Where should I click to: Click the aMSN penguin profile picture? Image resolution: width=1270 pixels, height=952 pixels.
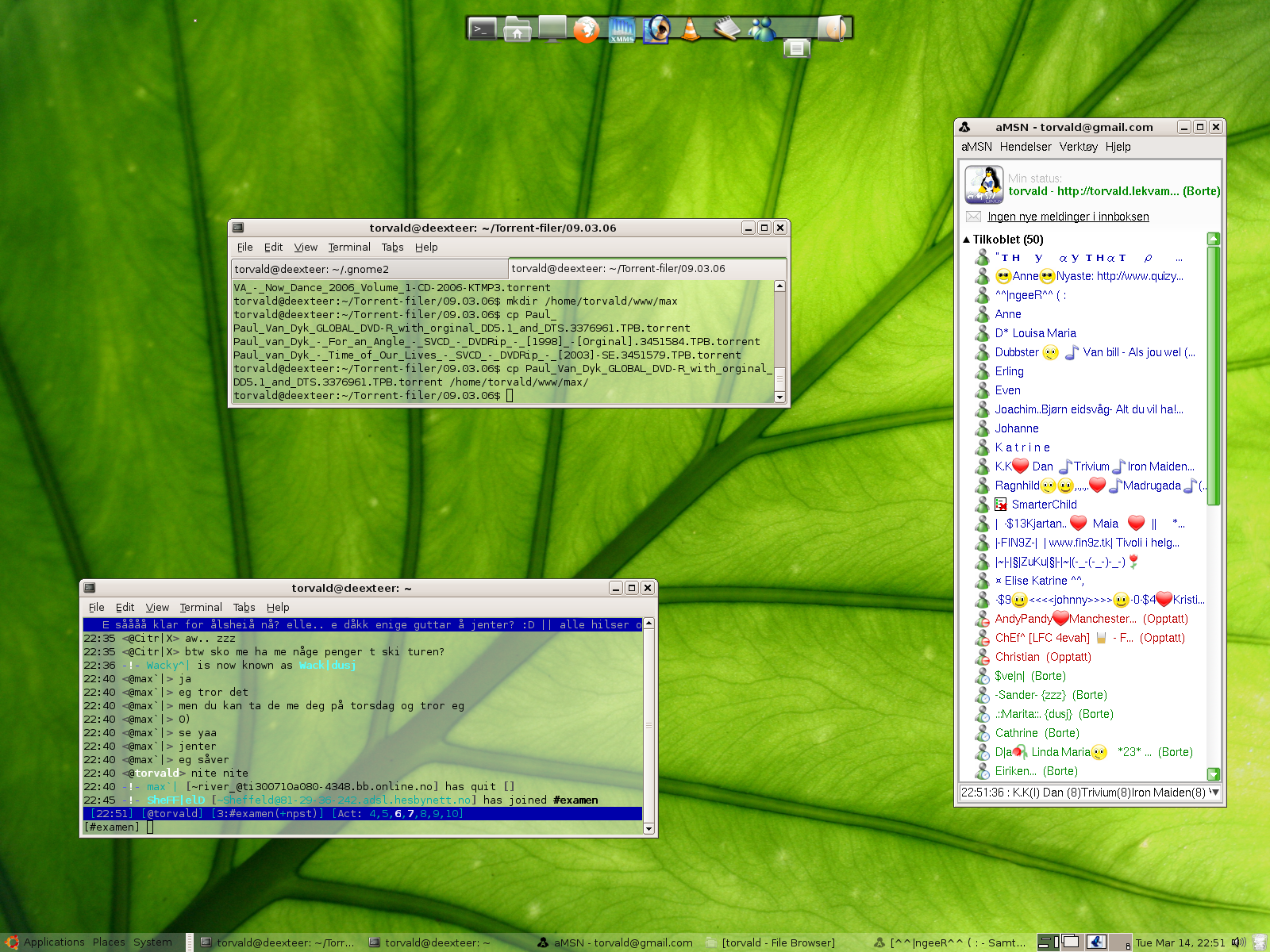[x=983, y=185]
